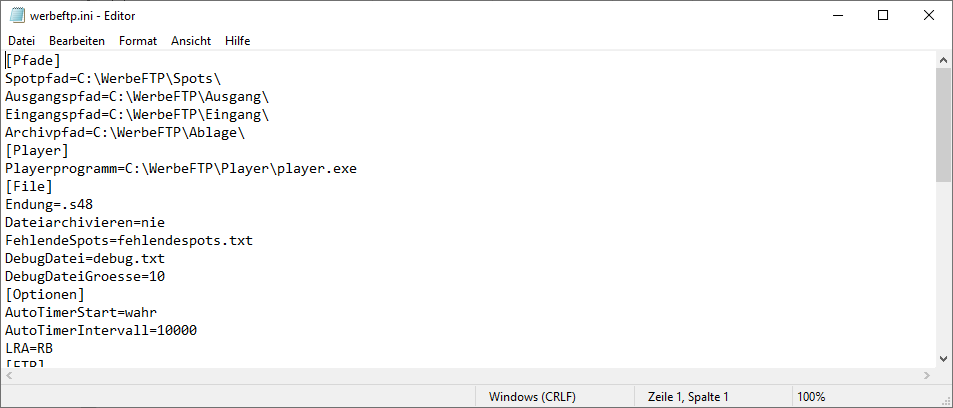
Task: Click the Windows (CRLF) status bar field
Action: pos(532,397)
